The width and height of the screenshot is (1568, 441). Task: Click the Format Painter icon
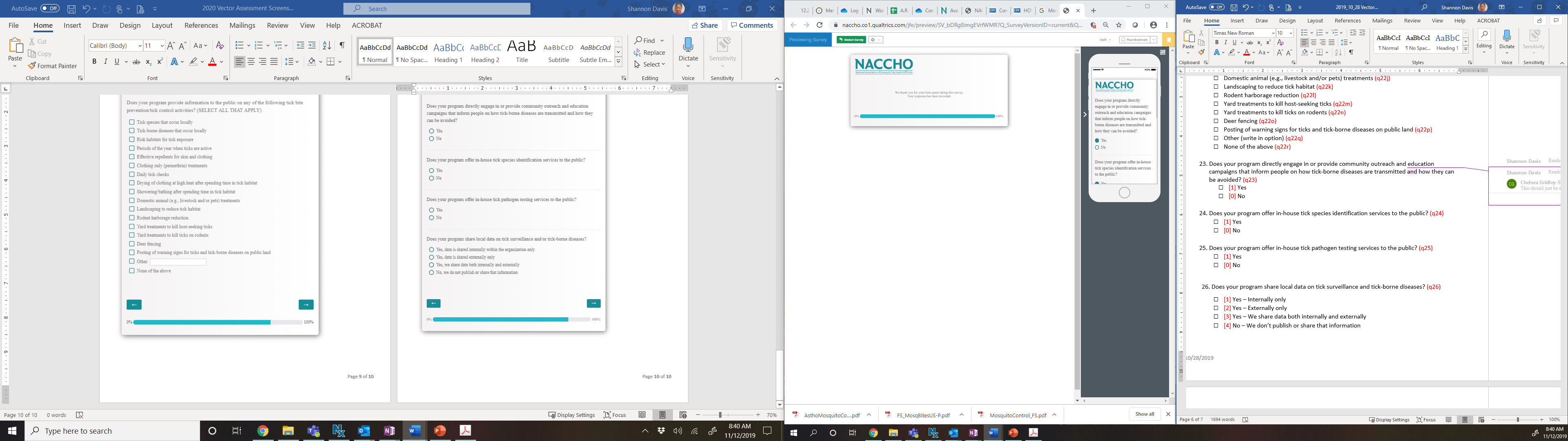click(x=32, y=66)
